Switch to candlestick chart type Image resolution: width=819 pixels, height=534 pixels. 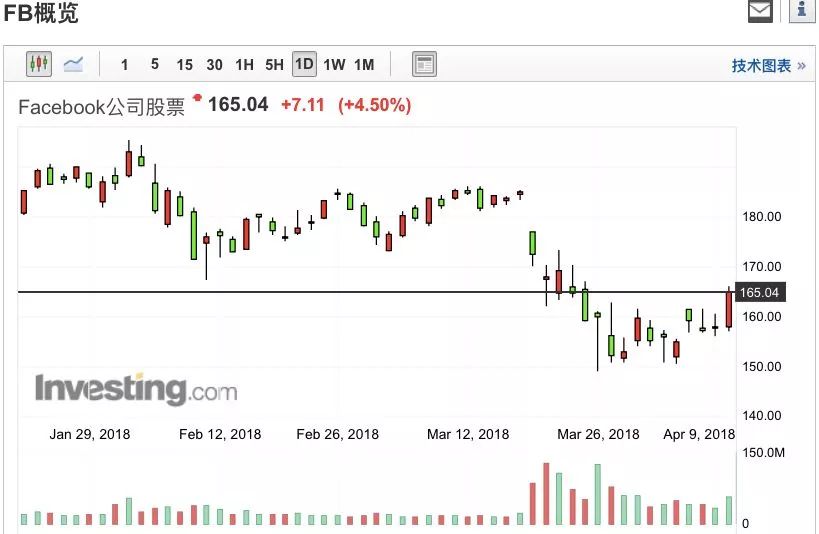(x=39, y=65)
